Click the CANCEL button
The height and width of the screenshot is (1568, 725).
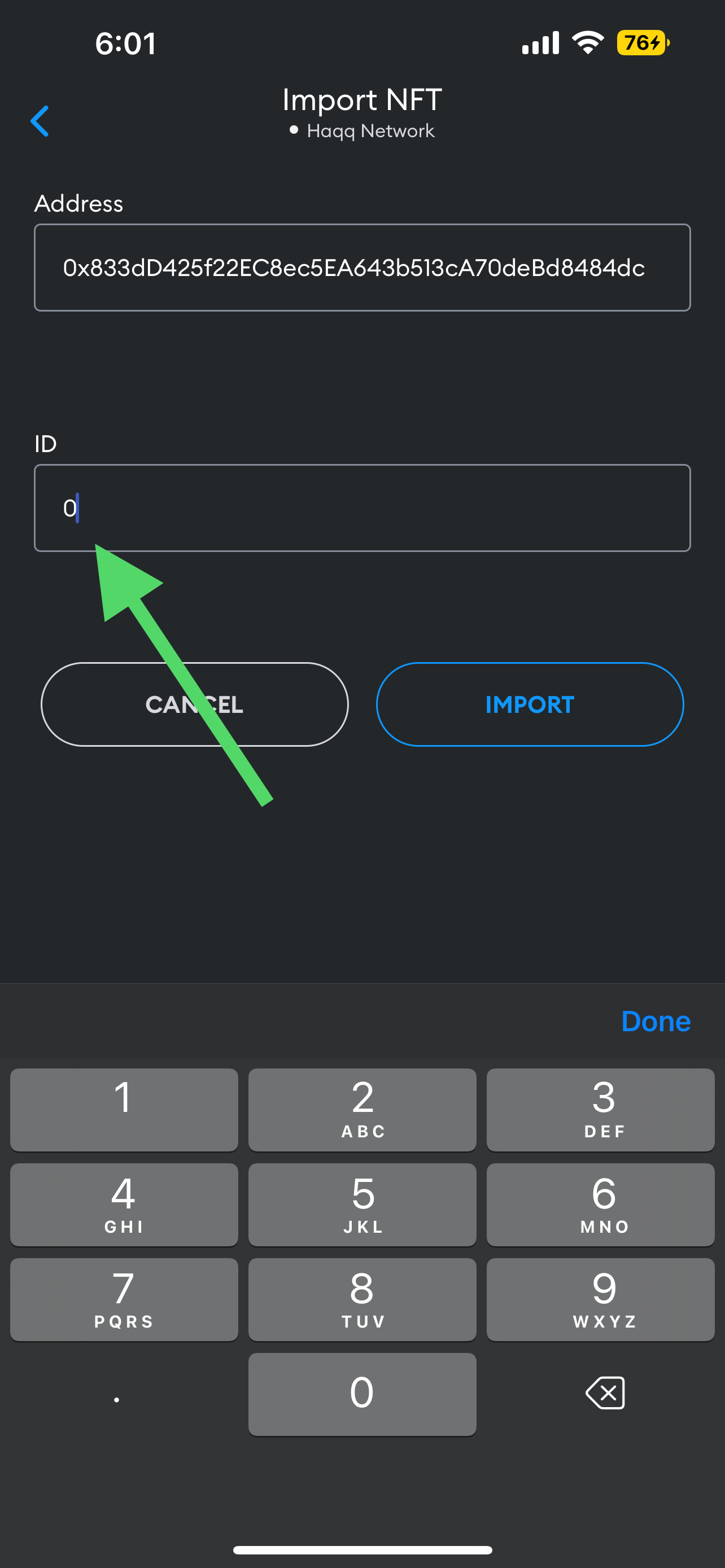194,704
